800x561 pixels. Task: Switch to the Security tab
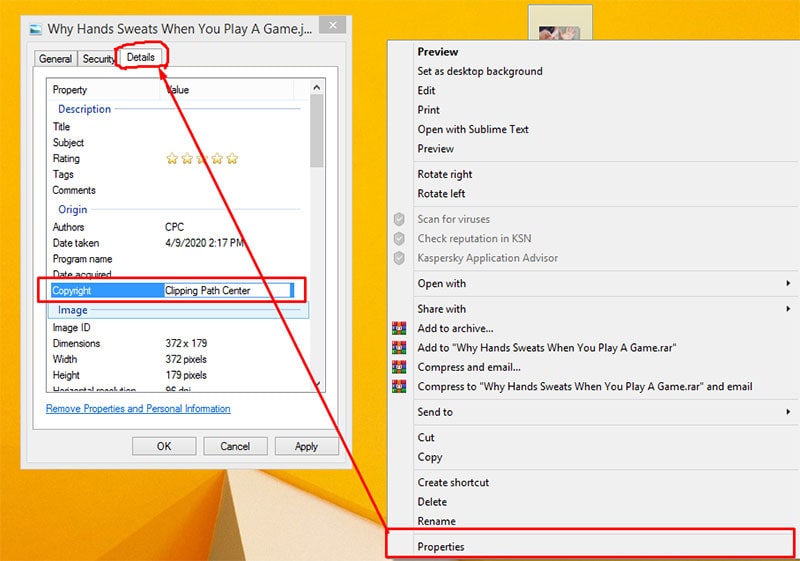[x=98, y=59]
